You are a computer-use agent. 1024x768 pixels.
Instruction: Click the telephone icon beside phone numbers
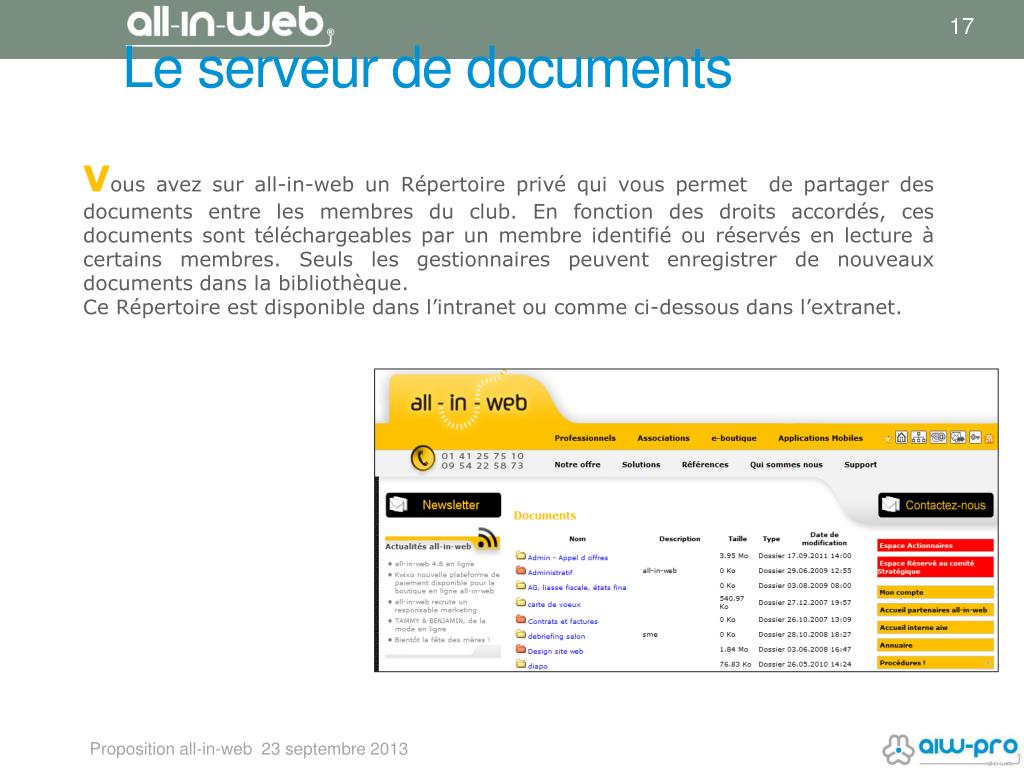pos(423,458)
